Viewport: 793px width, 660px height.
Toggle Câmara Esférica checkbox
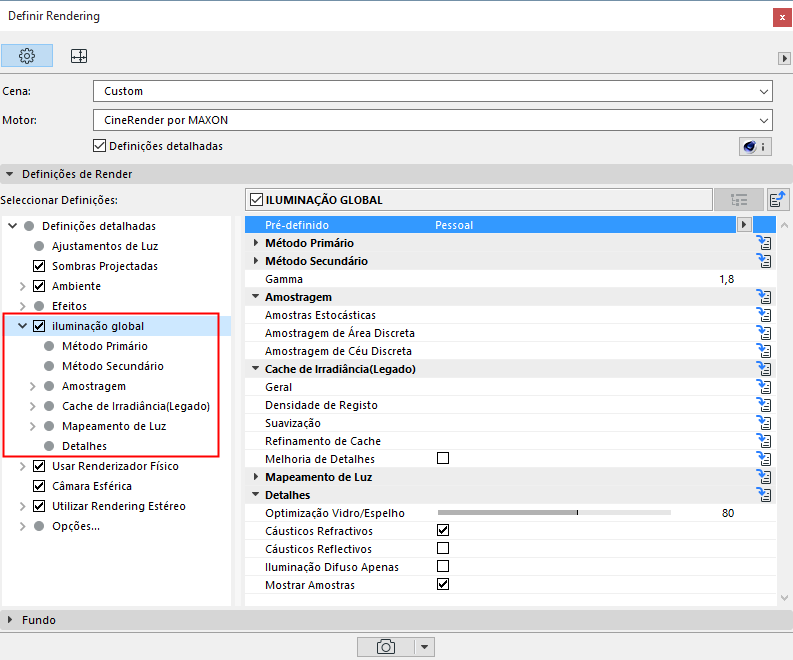(39, 486)
